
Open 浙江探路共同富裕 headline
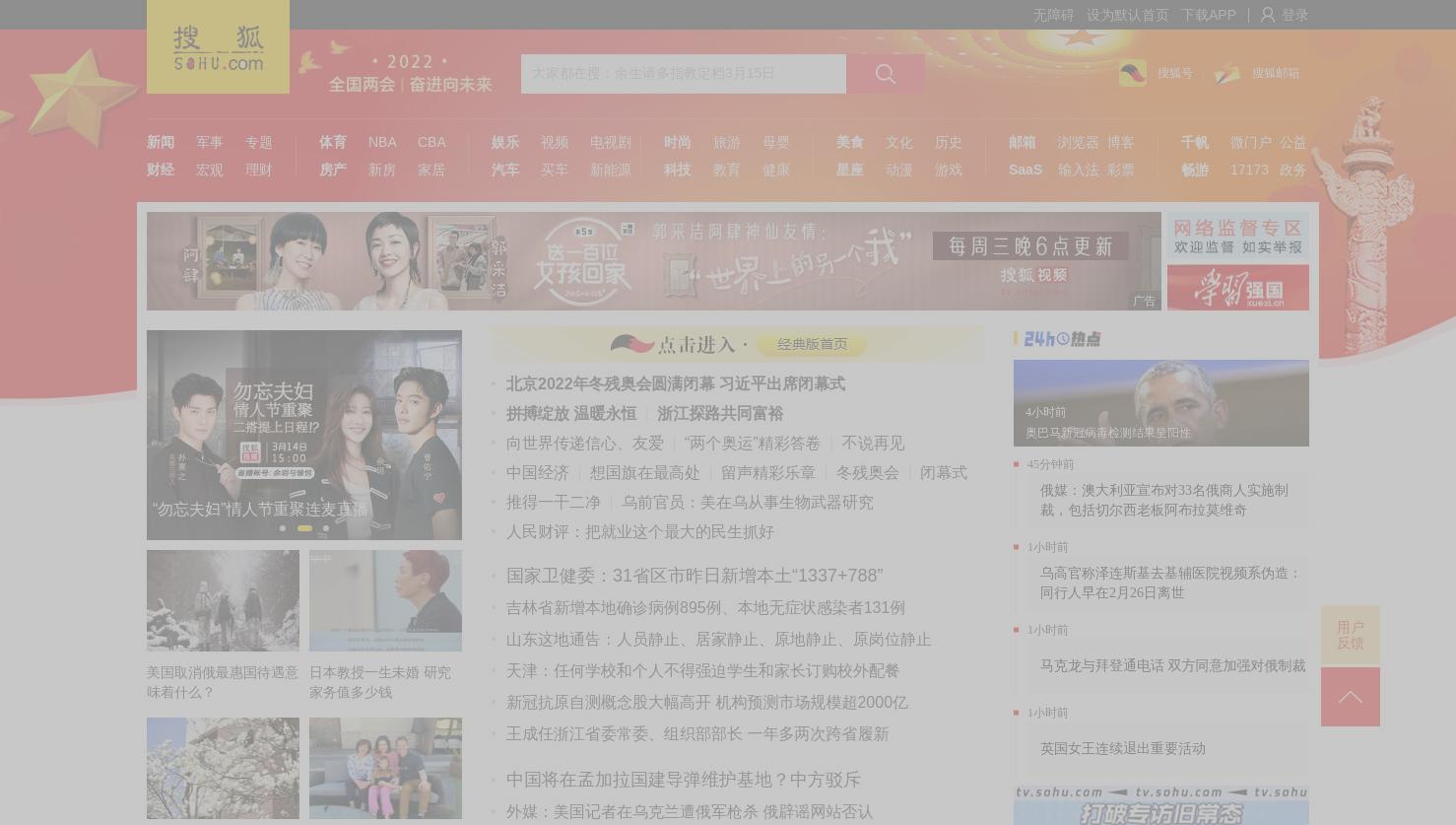point(720,413)
